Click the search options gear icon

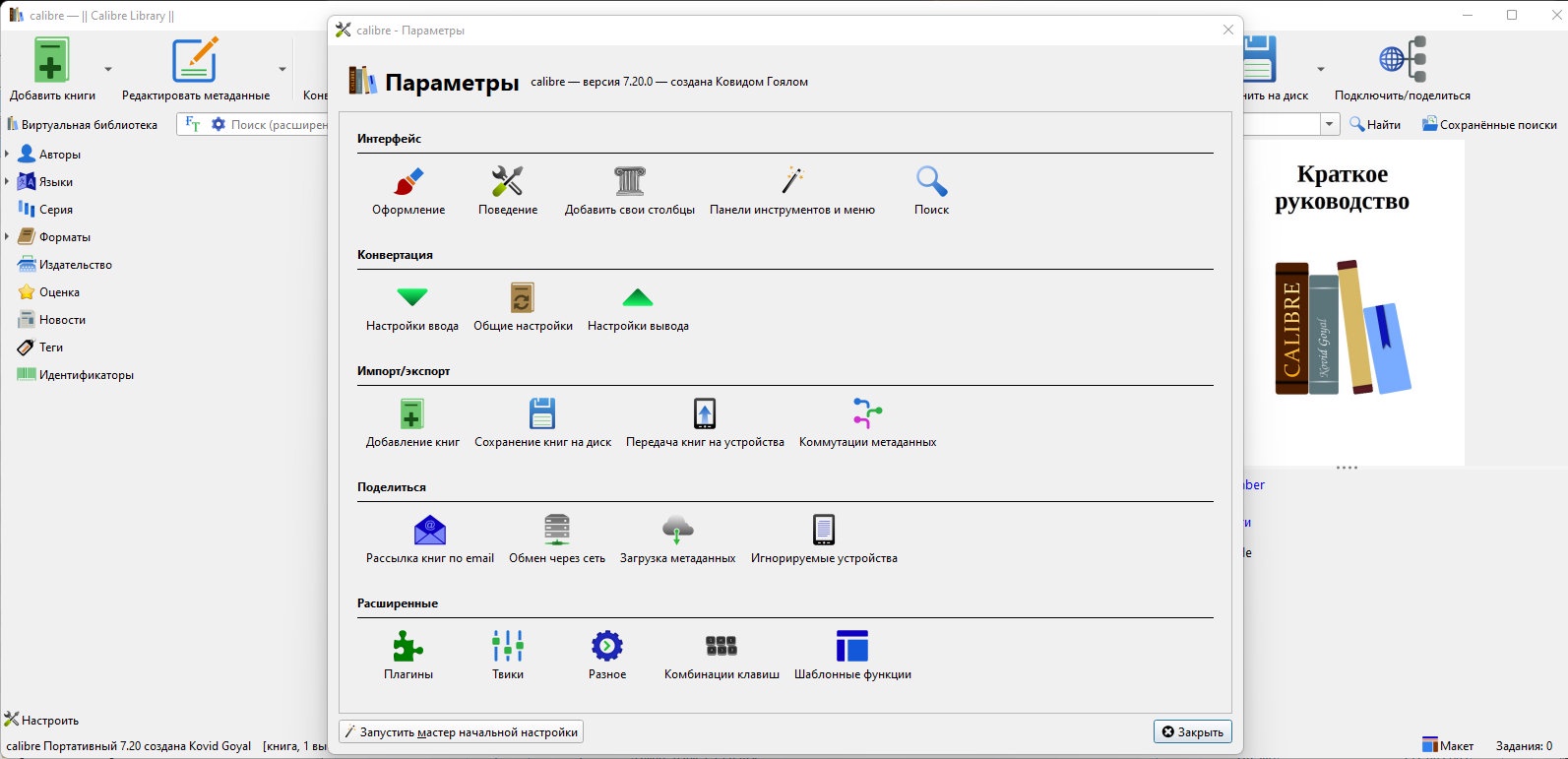[x=219, y=125]
